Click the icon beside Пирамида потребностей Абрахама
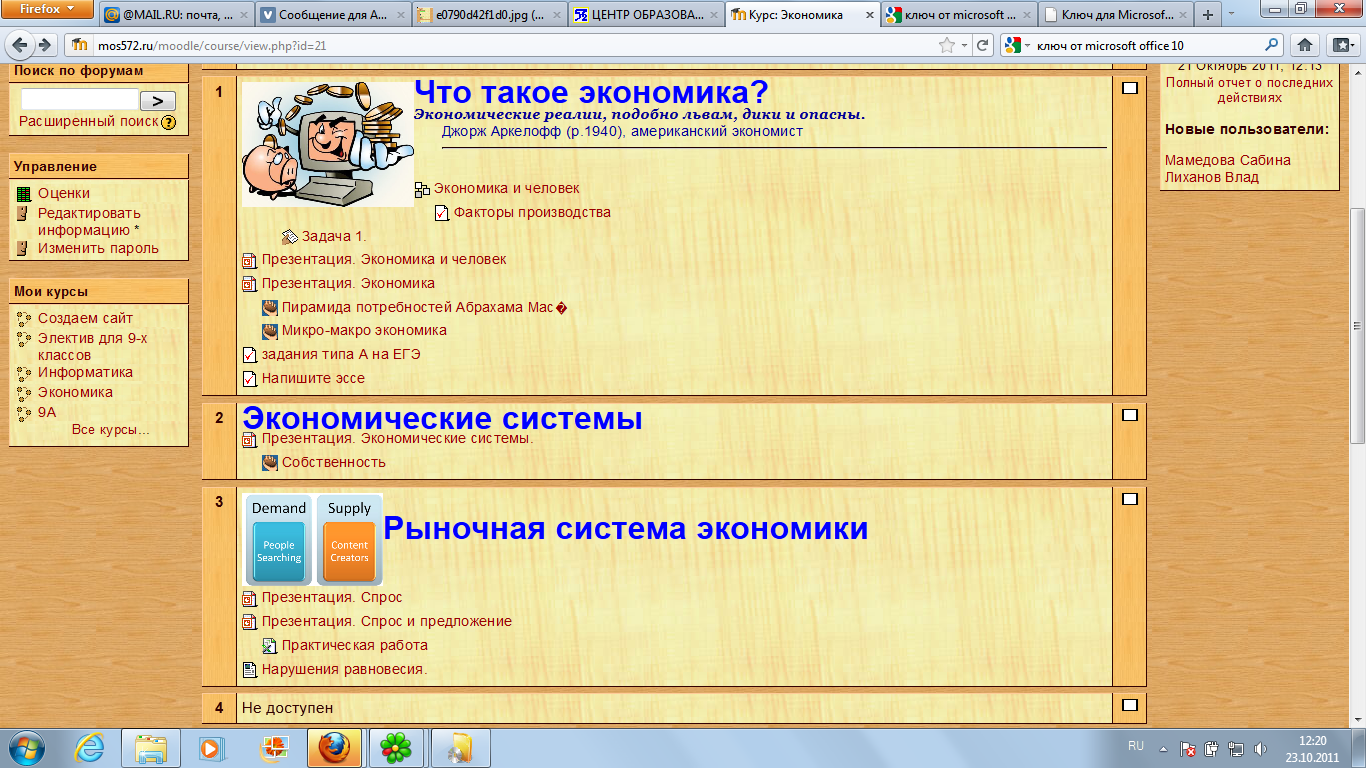Screen dimensions: 1366x768 270,308
